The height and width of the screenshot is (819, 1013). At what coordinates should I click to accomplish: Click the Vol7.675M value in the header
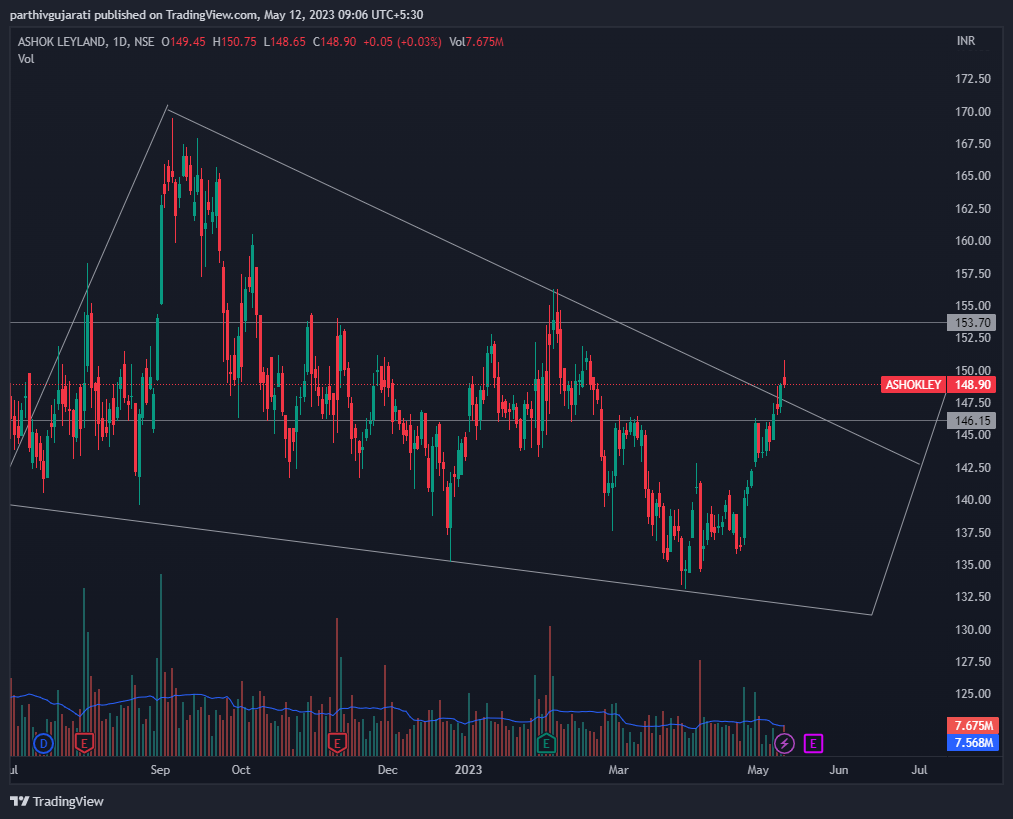click(476, 42)
